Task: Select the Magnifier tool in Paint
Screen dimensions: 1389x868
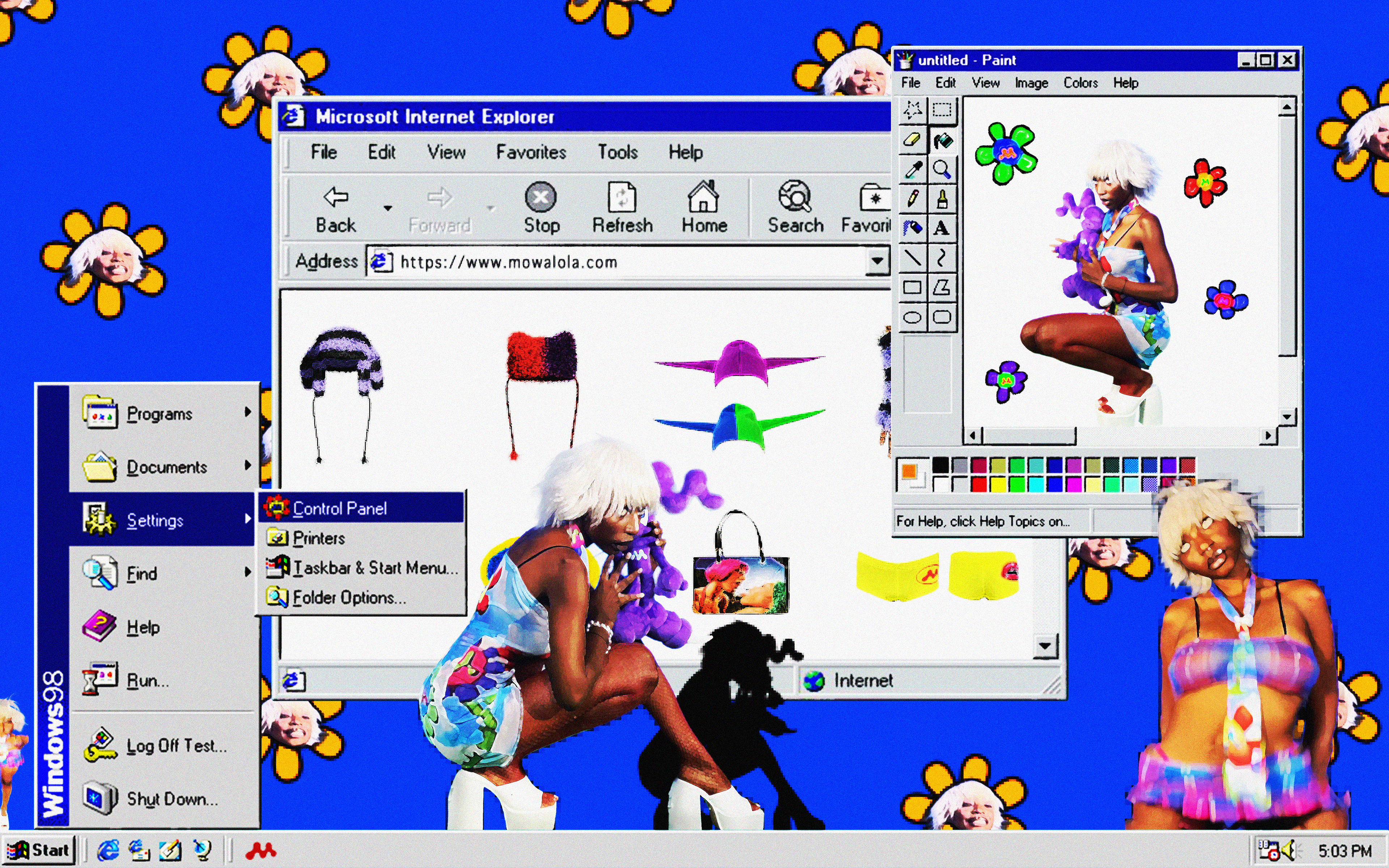Action: 941,169
